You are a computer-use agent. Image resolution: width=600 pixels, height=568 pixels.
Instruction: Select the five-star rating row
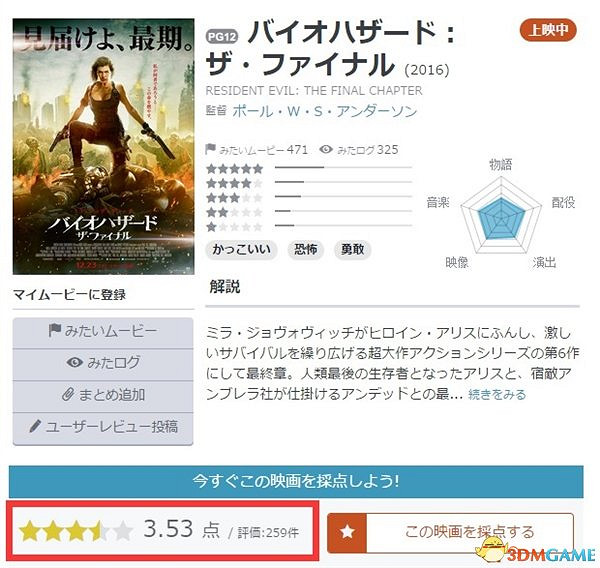[x=309, y=168]
